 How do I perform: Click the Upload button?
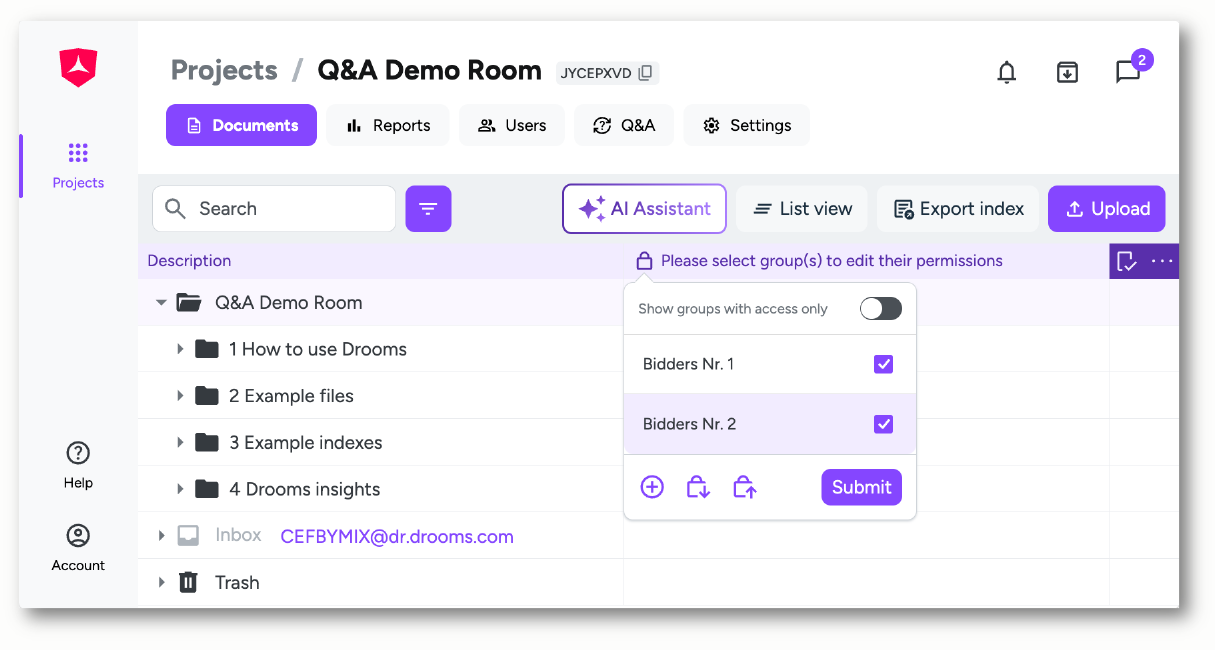1106,209
